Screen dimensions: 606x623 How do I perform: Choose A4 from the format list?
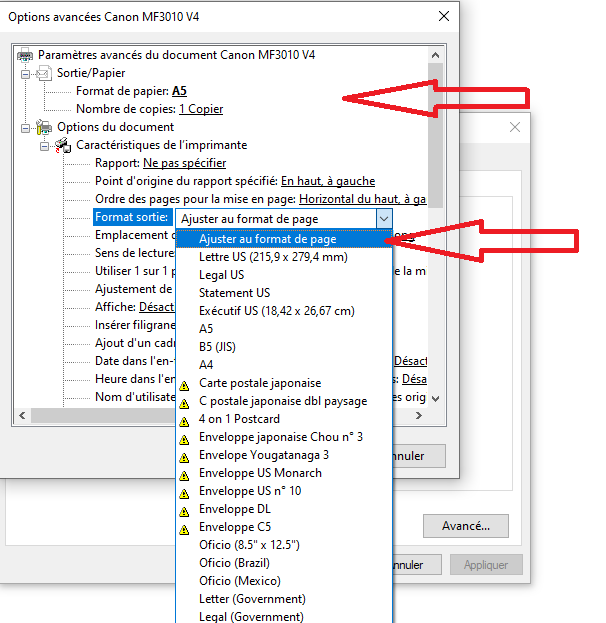(206, 365)
